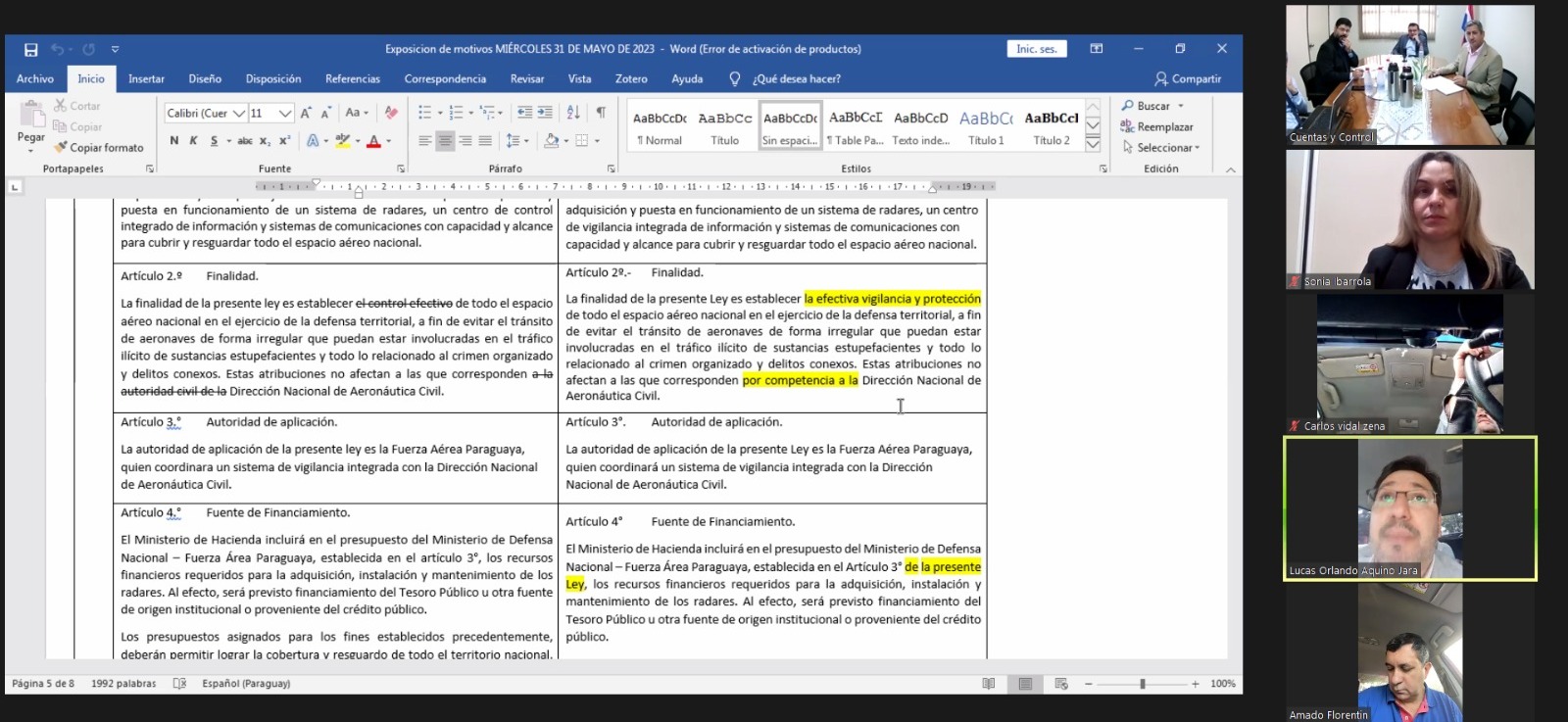Click the Inic. ses. sign-in button
The height and width of the screenshot is (722, 1568).
click(1036, 49)
